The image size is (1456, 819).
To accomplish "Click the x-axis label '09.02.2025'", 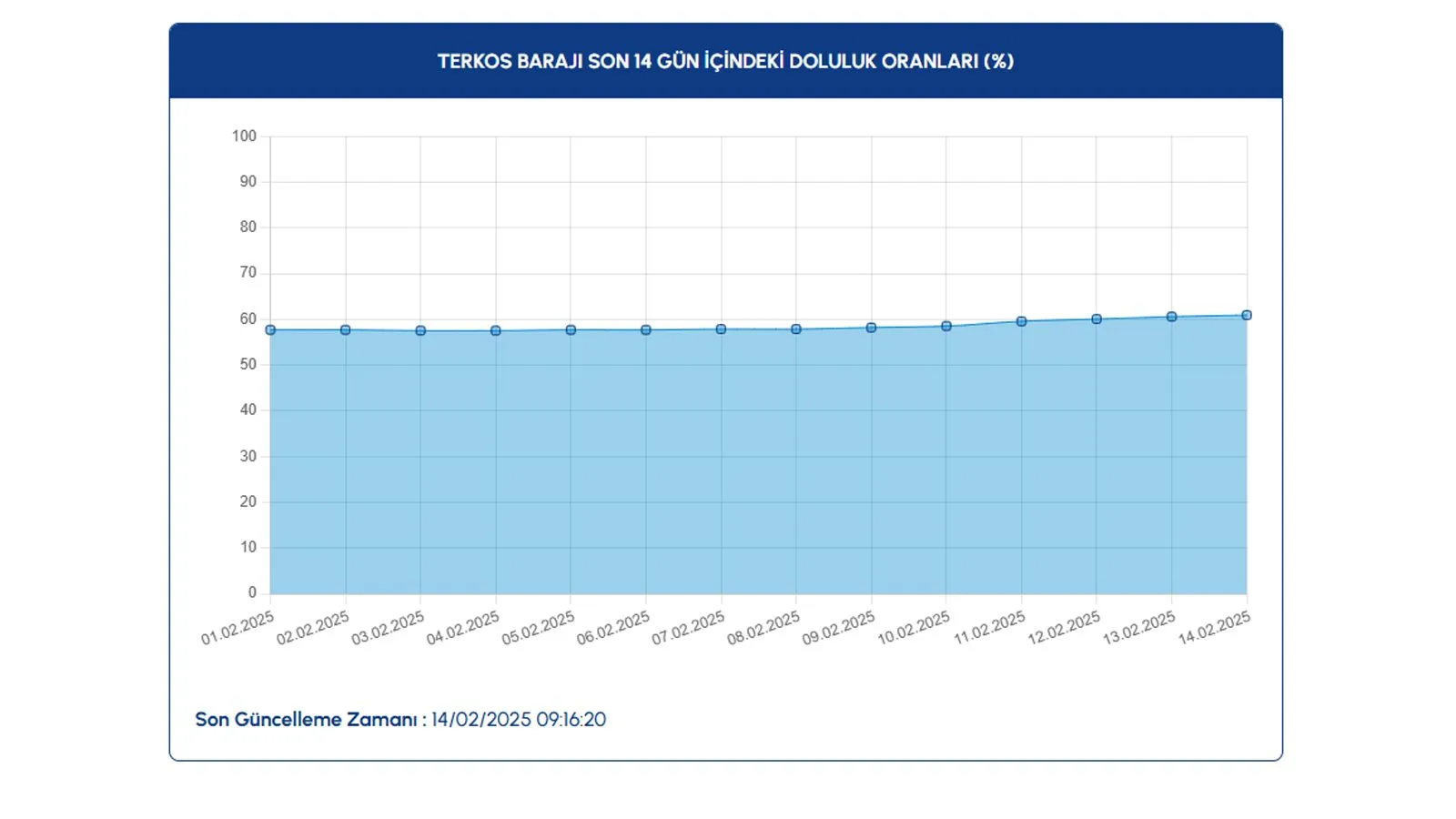I will coord(838,628).
